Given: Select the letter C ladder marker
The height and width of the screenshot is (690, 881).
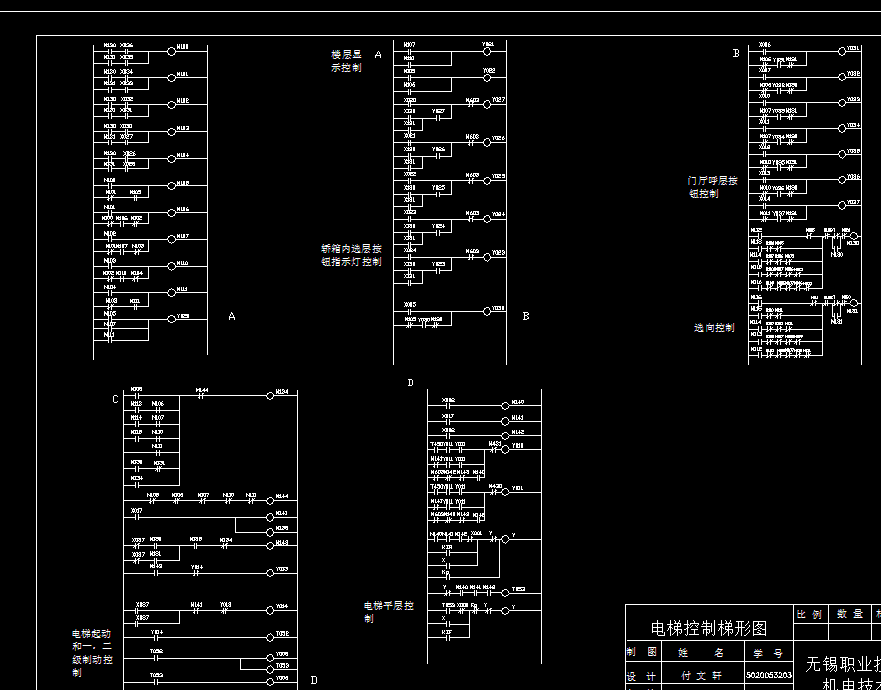Looking at the screenshot, I should point(115,400).
